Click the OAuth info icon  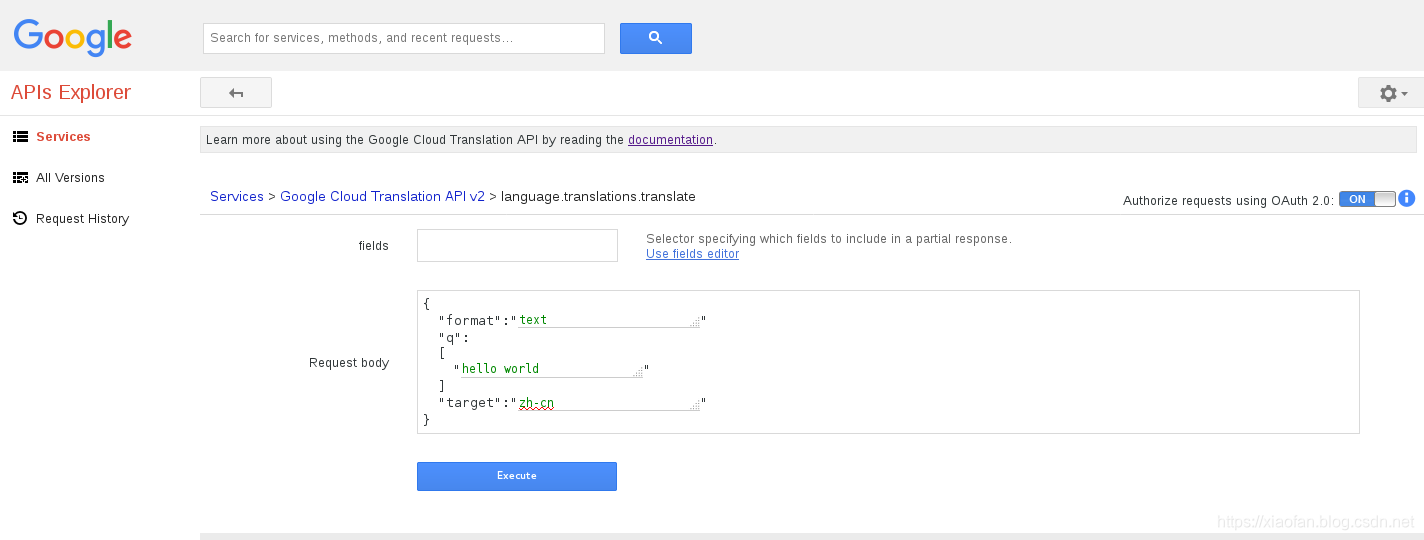[1407, 198]
